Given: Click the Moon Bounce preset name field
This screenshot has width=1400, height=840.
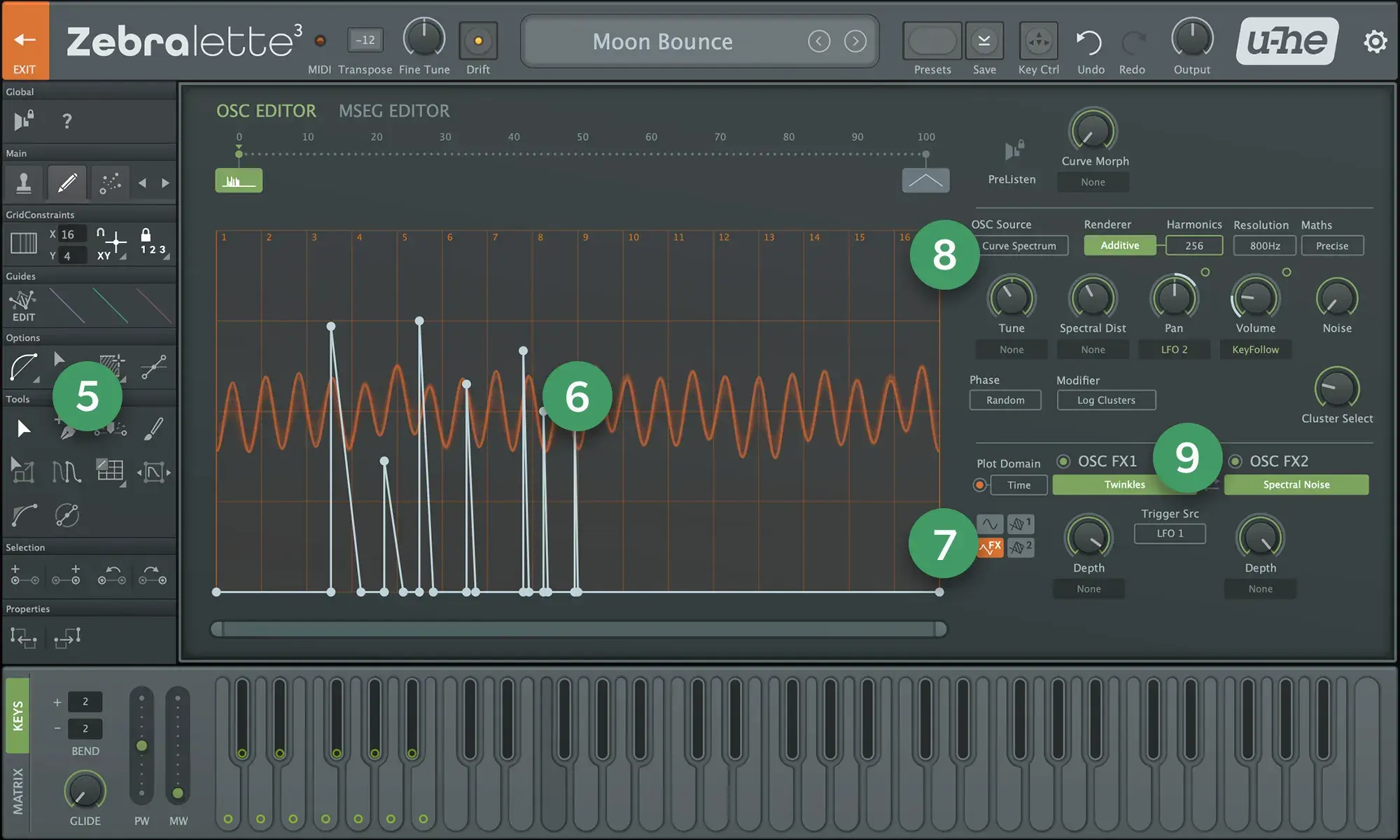Looking at the screenshot, I should click(x=663, y=41).
